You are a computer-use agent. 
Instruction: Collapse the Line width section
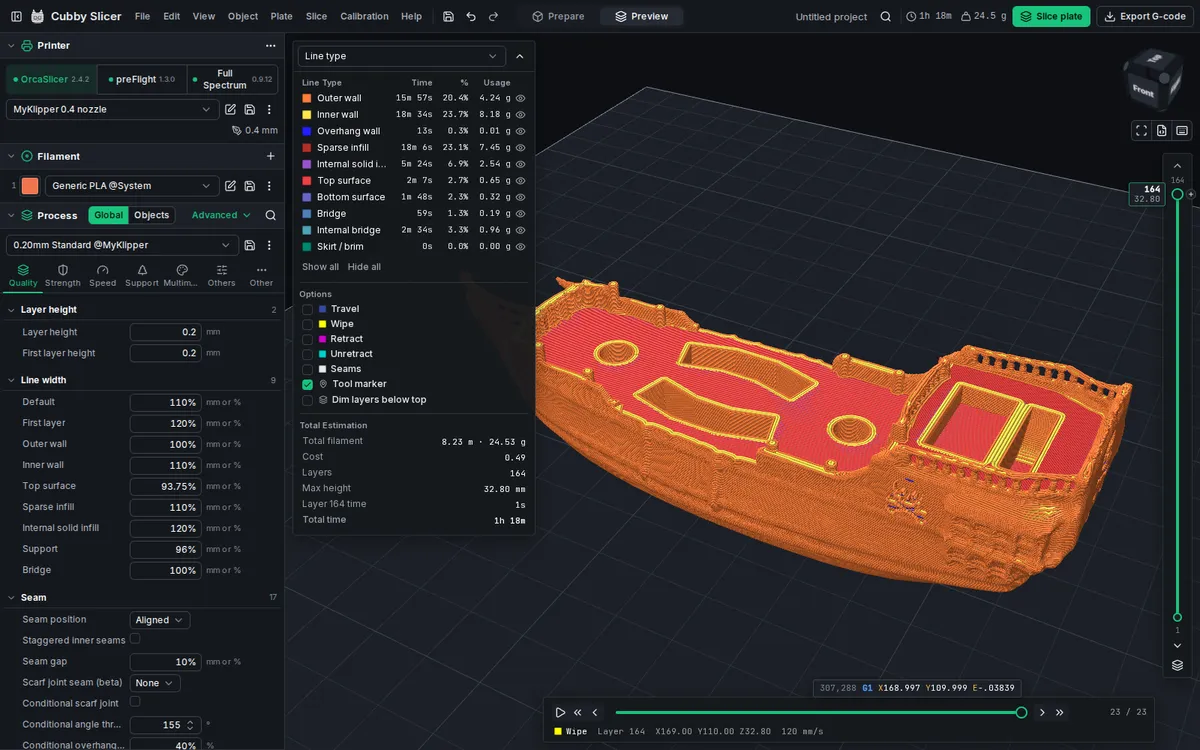point(12,380)
